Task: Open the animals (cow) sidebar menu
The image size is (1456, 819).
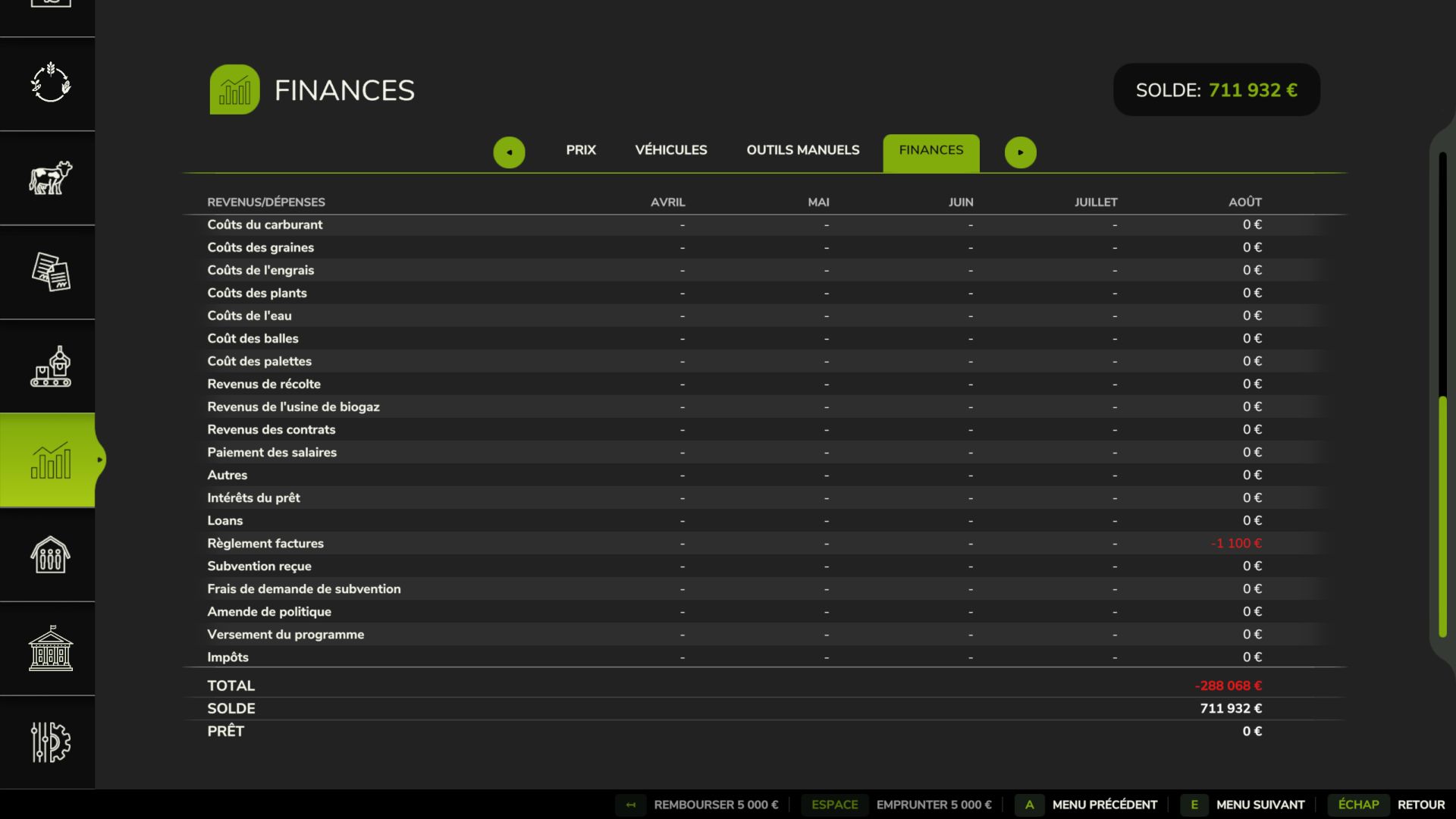Action: 50,178
